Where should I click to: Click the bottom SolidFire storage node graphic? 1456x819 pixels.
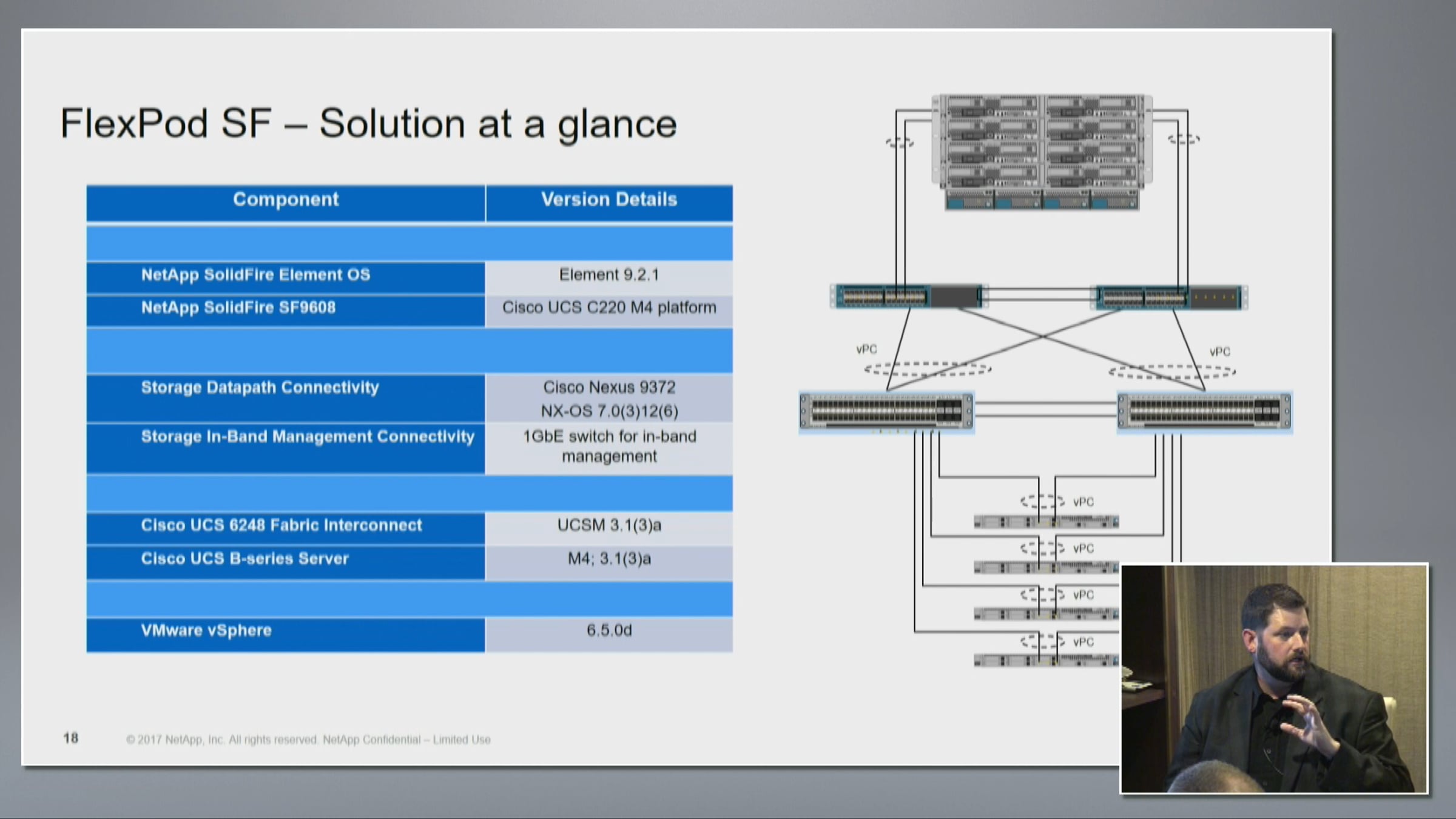coord(1046,661)
